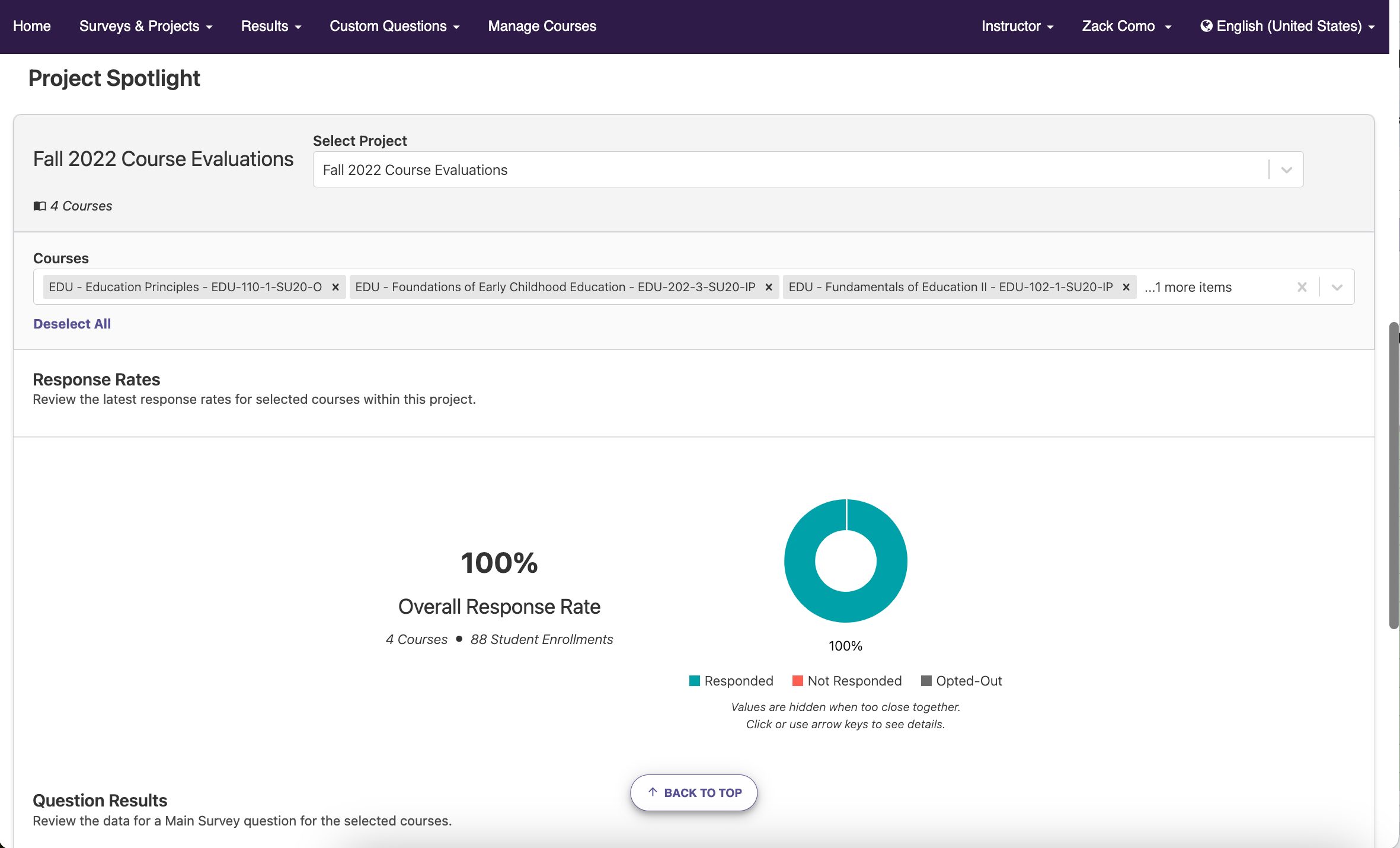Open the English (United States) language menu
This screenshot has height=848, width=1400.
[1287, 26]
